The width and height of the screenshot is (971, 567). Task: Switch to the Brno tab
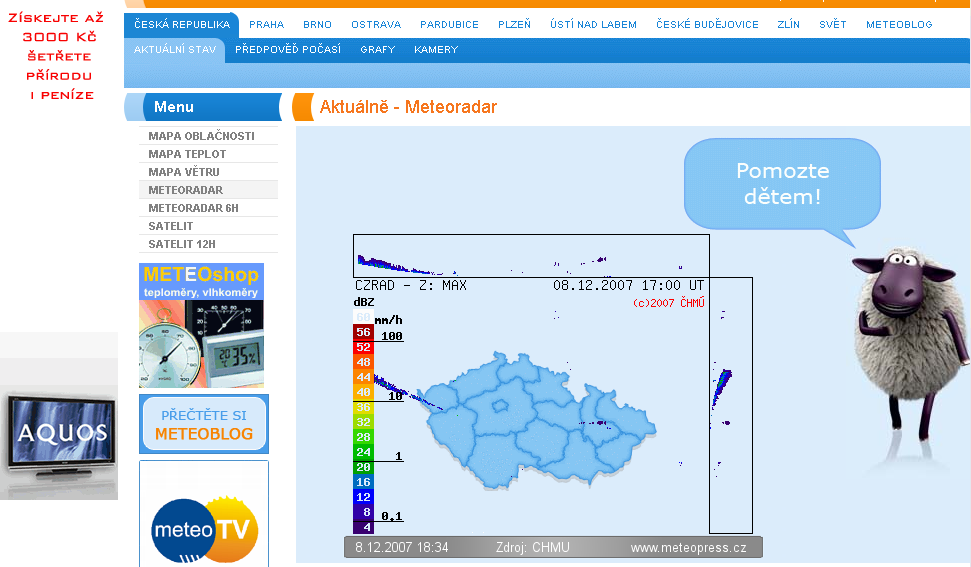point(317,24)
